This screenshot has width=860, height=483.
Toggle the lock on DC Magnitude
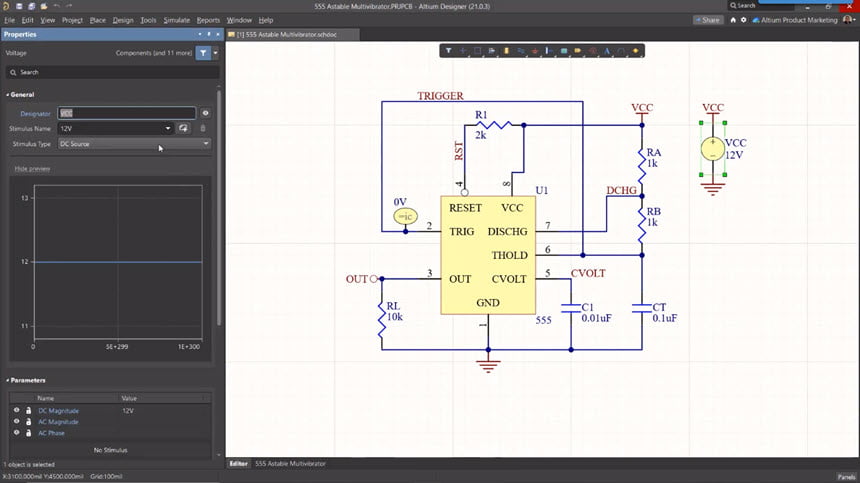29,410
